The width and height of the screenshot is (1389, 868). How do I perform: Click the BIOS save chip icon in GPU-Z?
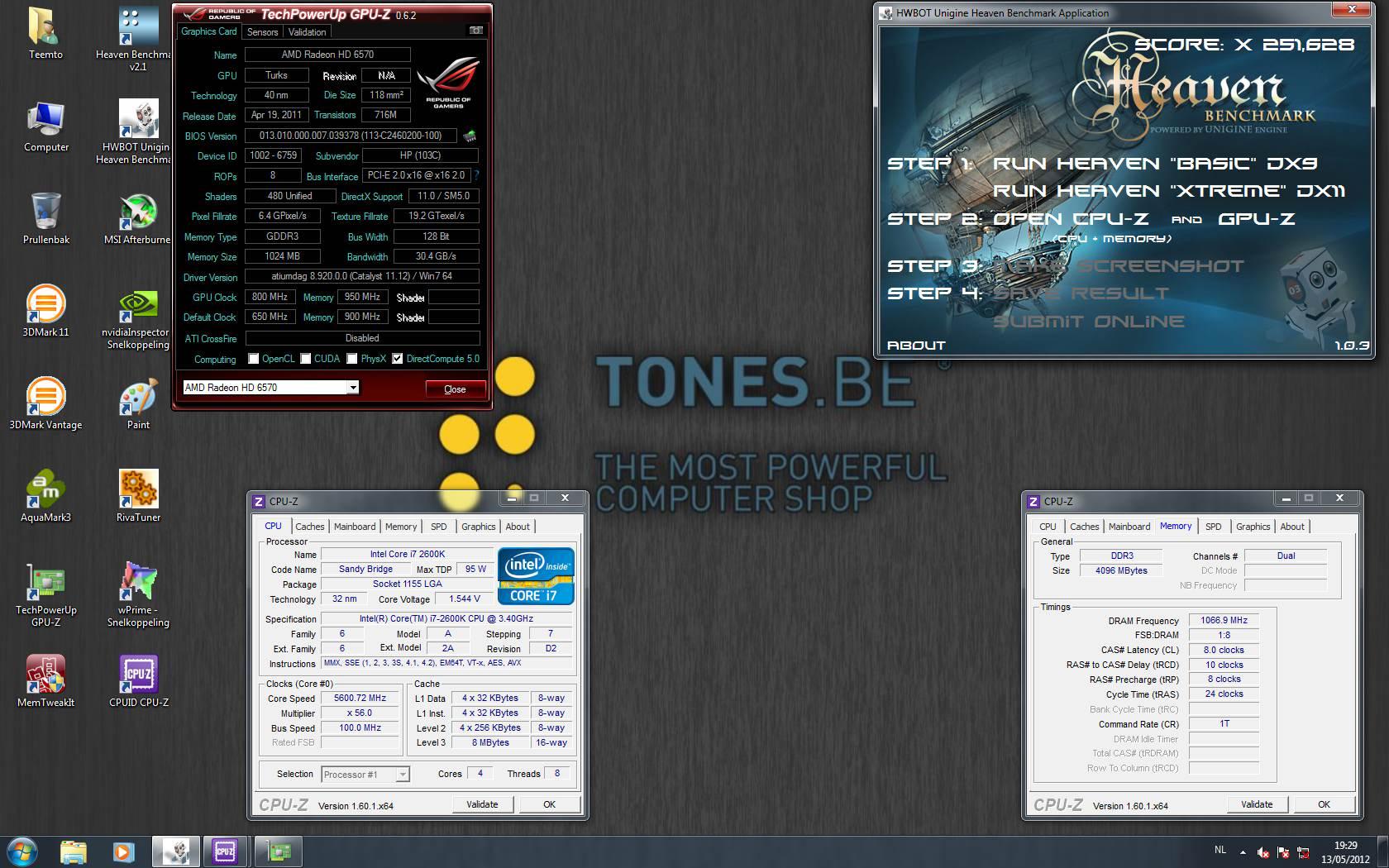click(470, 136)
